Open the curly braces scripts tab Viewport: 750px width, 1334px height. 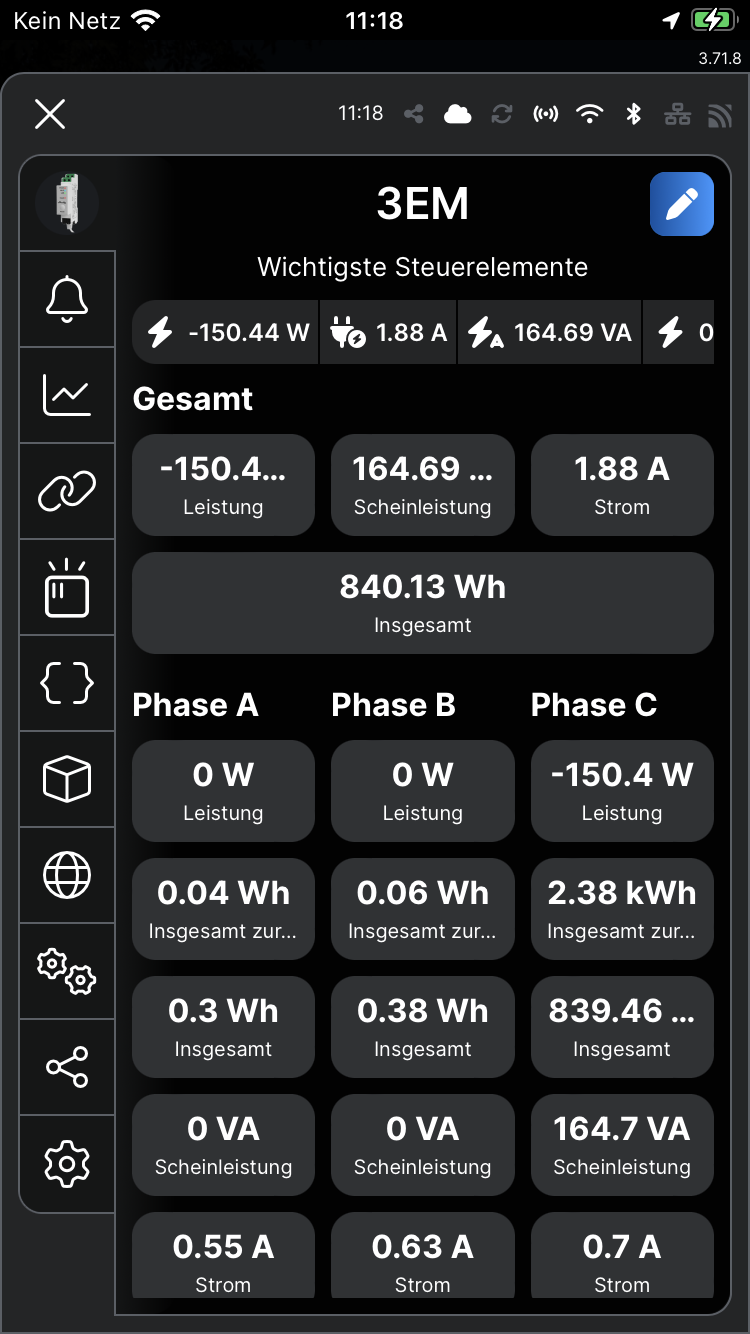click(67, 684)
